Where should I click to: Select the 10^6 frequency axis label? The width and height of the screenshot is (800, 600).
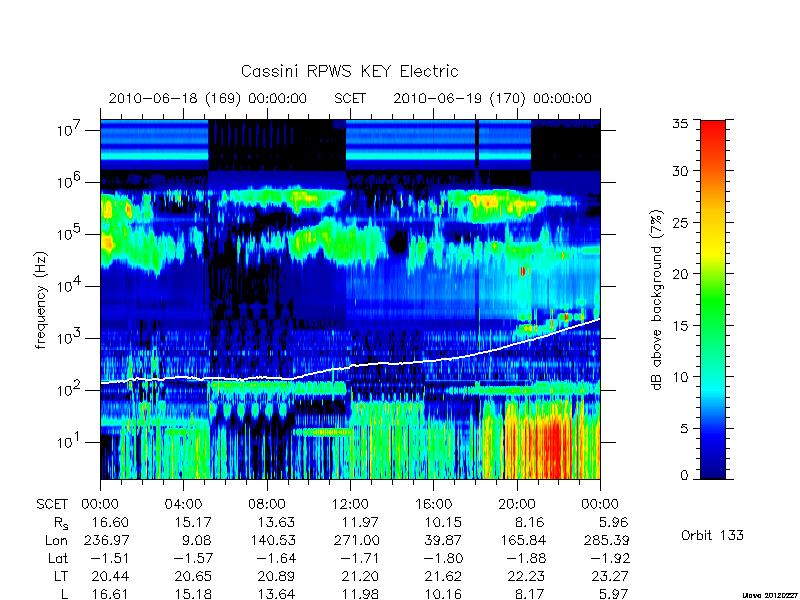(70, 181)
